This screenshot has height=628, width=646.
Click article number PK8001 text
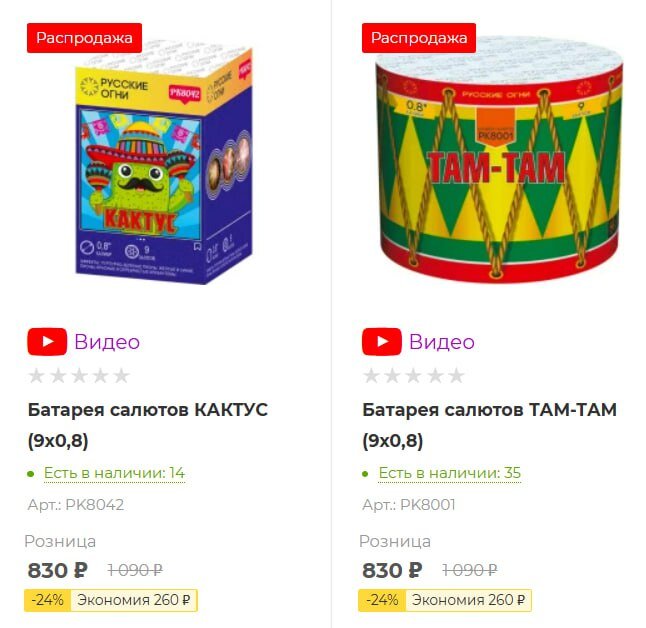(428, 504)
